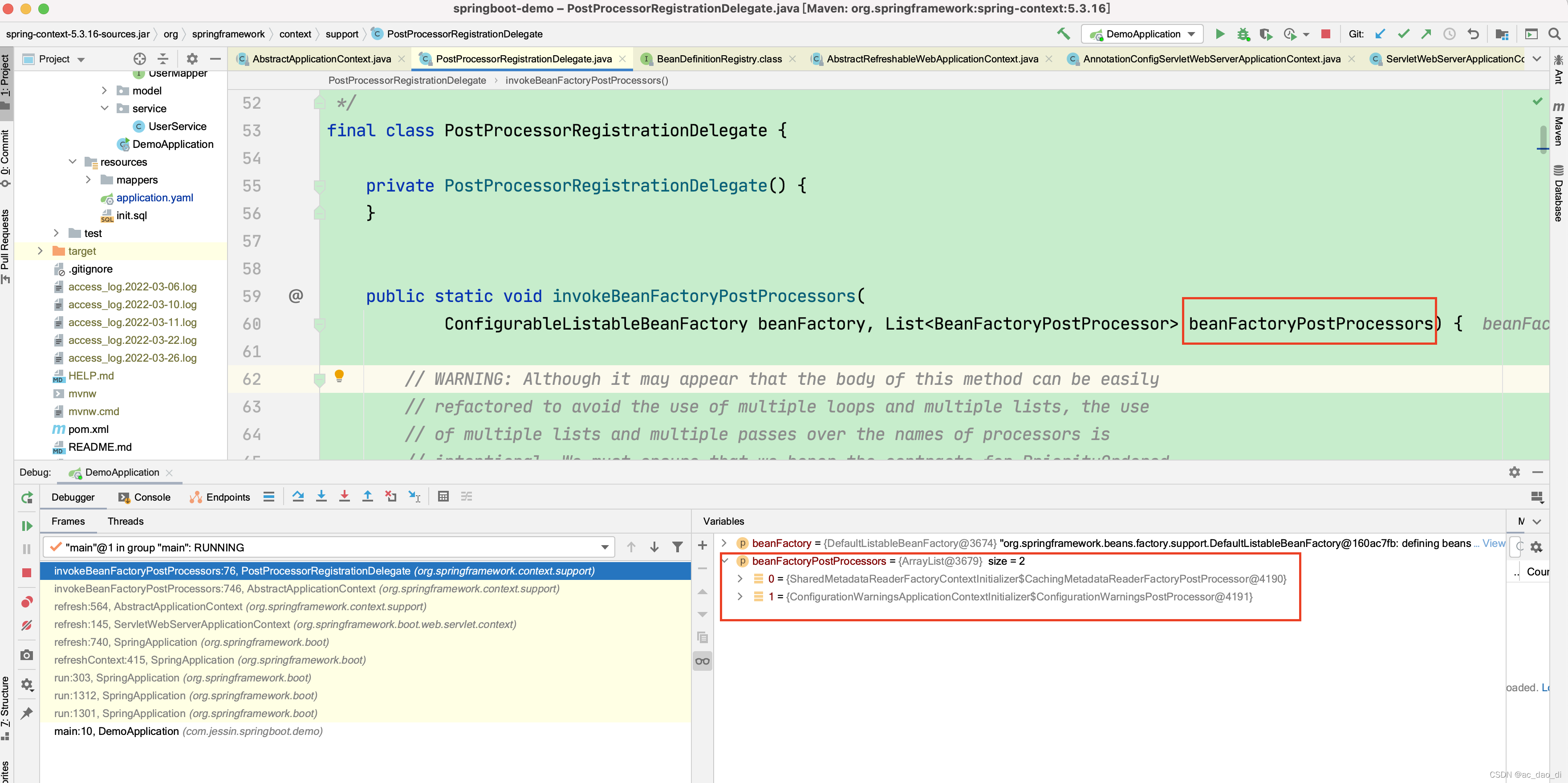The image size is (1568, 783).
Task: Run with coverage icon in toolbar
Action: pyautogui.click(x=1266, y=34)
